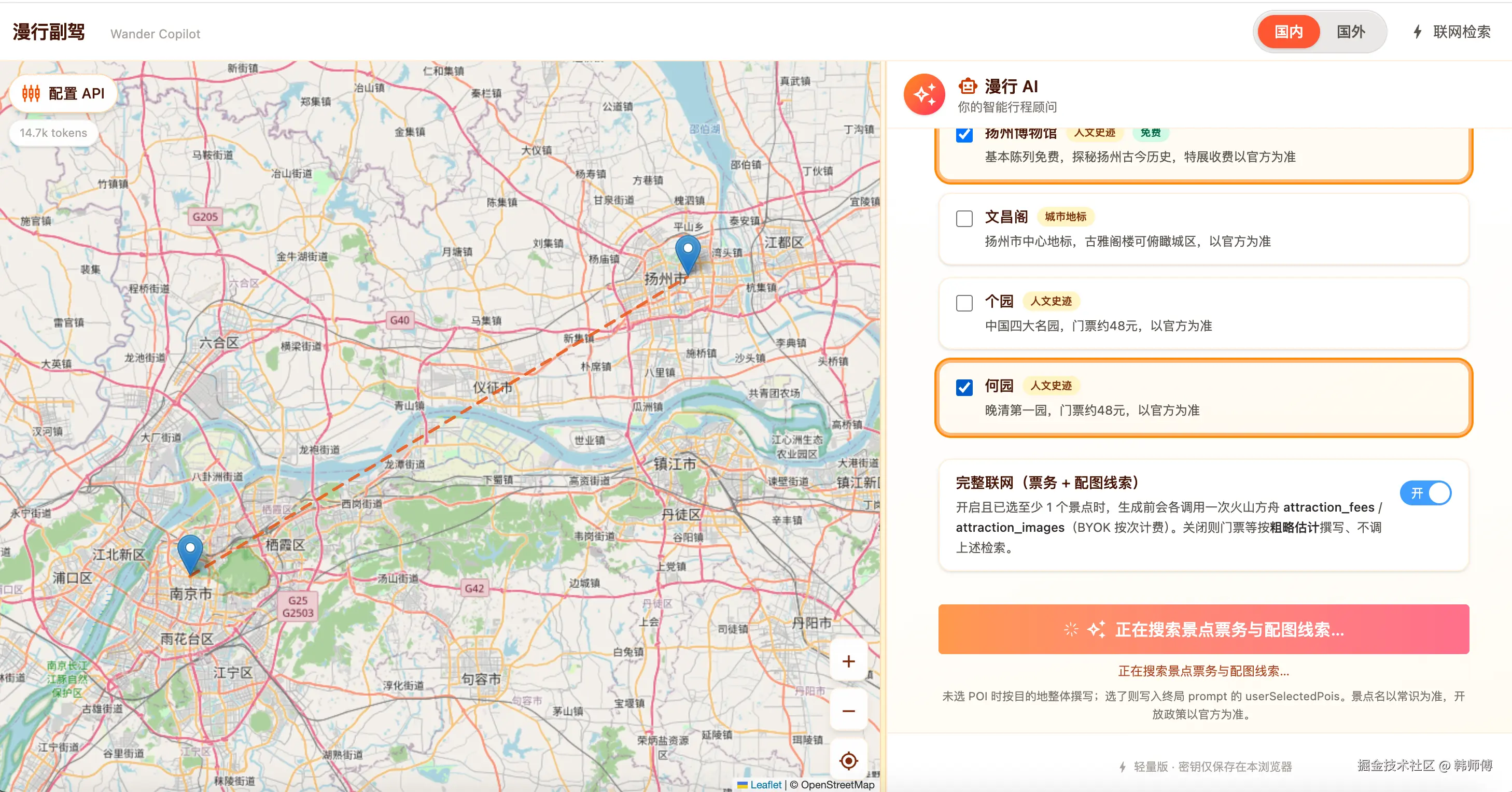1512x792 pixels.
Task: Switch to the 国内 tab
Action: pyautogui.click(x=1289, y=32)
